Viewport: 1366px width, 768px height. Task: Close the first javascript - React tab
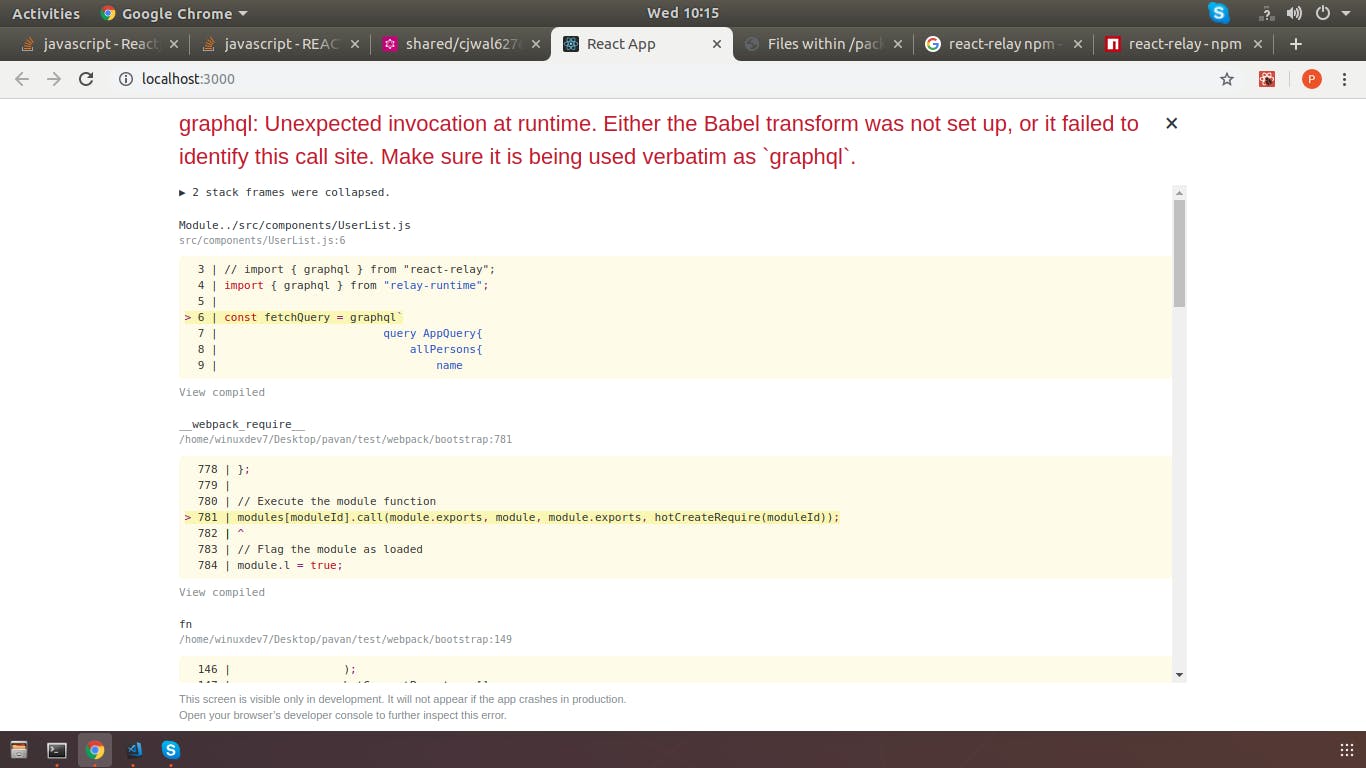pyautogui.click(x=174, y=44)
